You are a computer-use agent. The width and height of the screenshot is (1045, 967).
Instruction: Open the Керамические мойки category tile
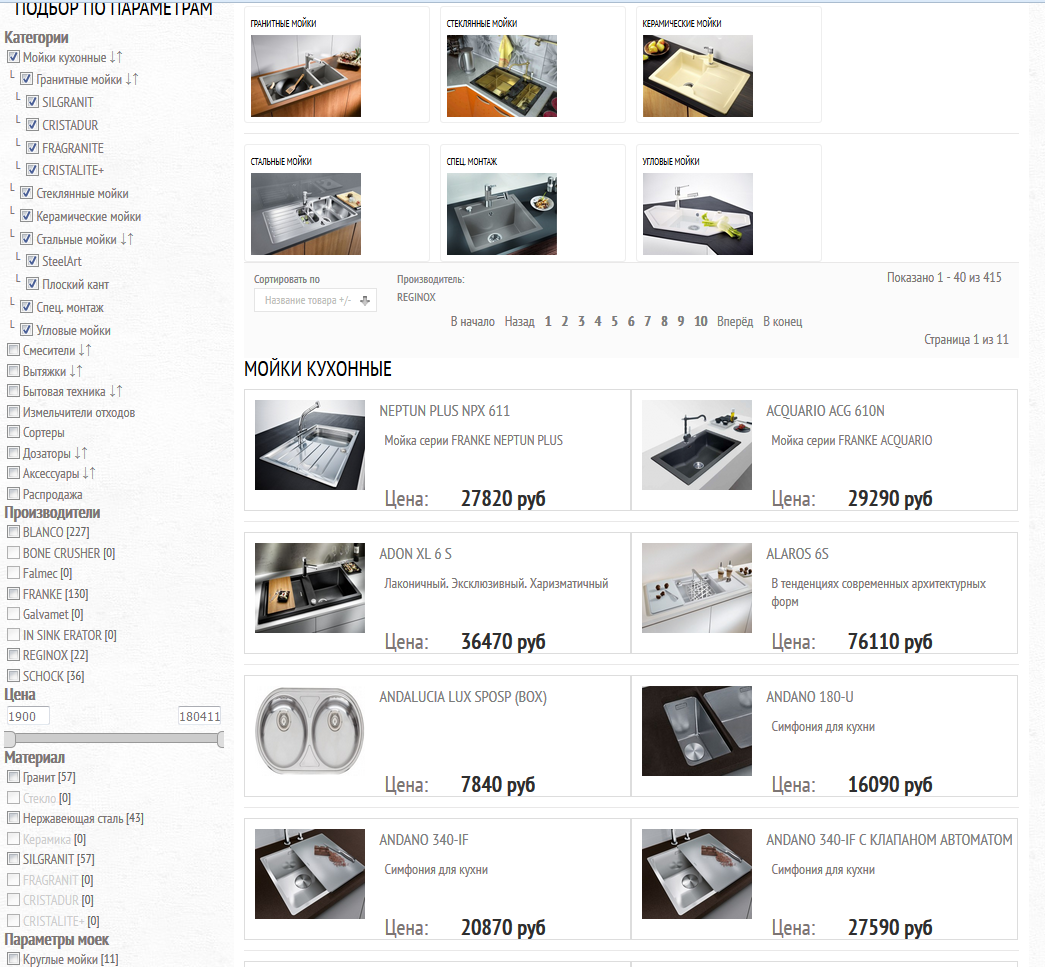(728, 65)
